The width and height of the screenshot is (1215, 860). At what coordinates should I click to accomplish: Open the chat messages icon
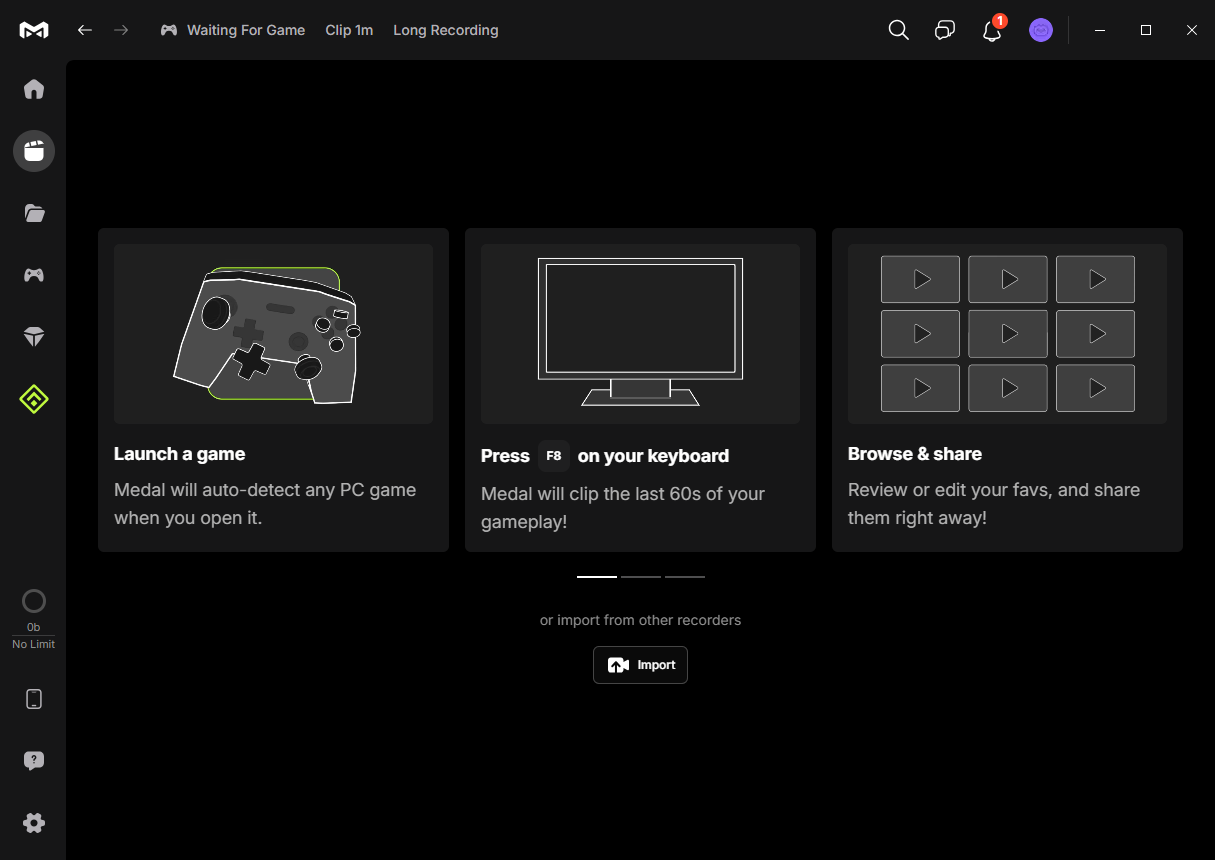point(945,30)
